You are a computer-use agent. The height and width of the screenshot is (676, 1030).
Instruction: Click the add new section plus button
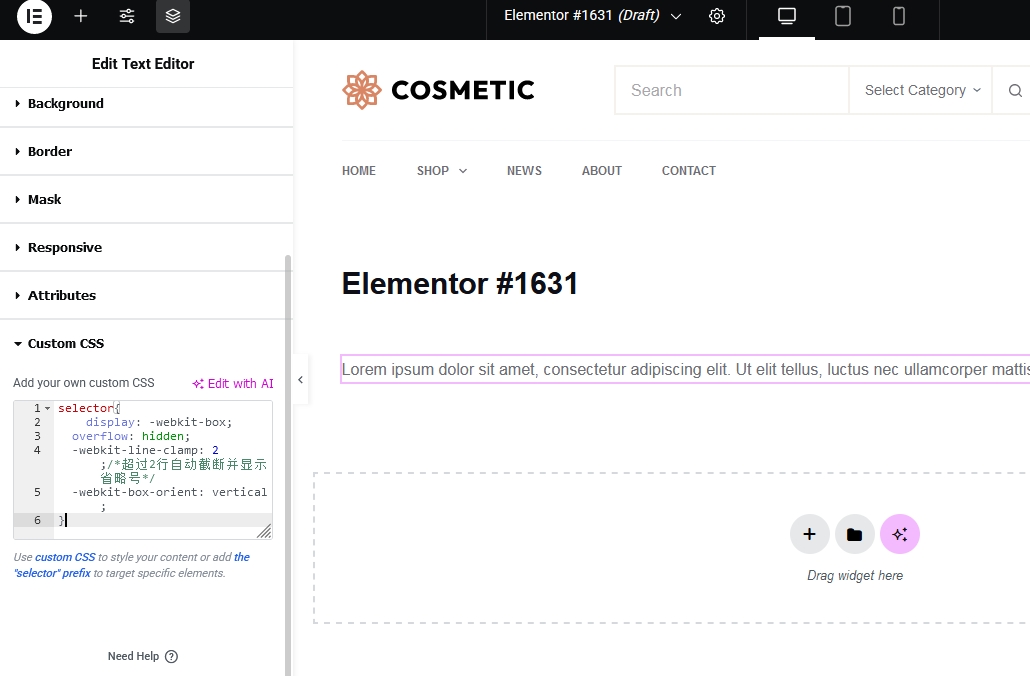pyautogui.click(x=809, y=534)
